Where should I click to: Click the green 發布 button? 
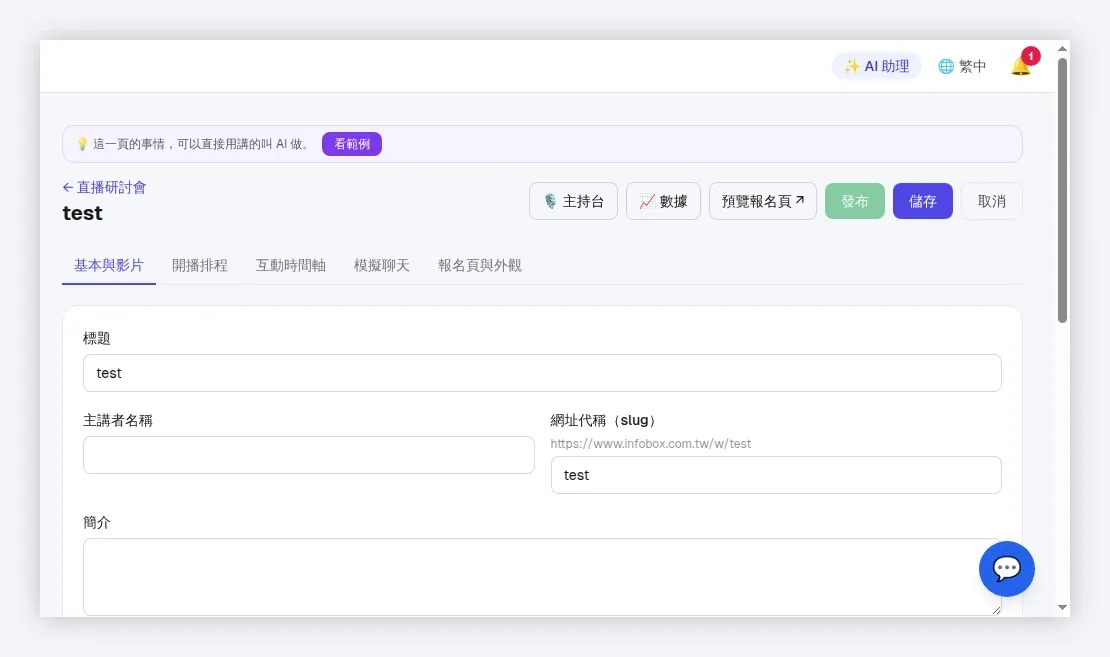(x=854, y=201)
